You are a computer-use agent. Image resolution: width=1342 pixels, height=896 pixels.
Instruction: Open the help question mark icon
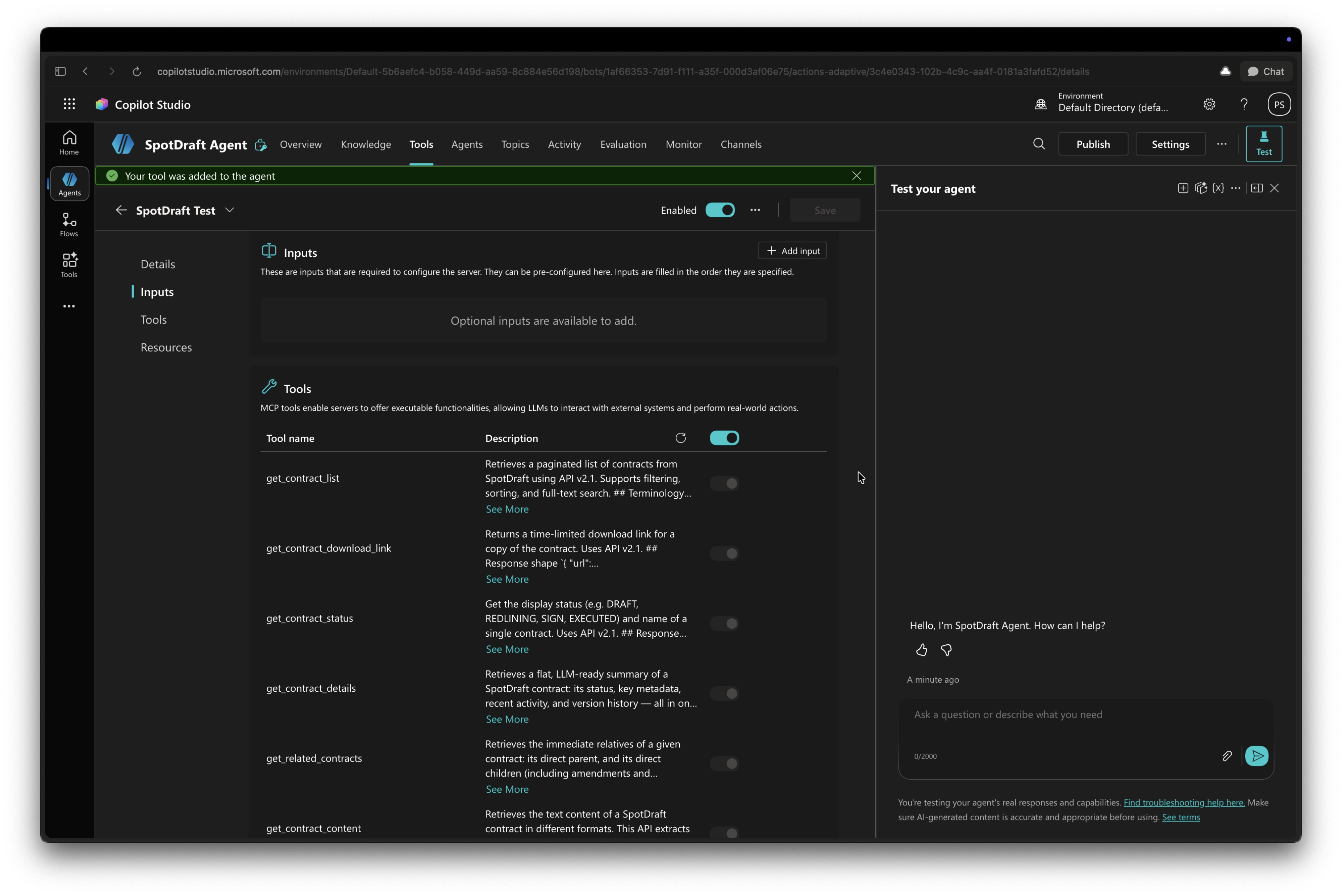1244,104
